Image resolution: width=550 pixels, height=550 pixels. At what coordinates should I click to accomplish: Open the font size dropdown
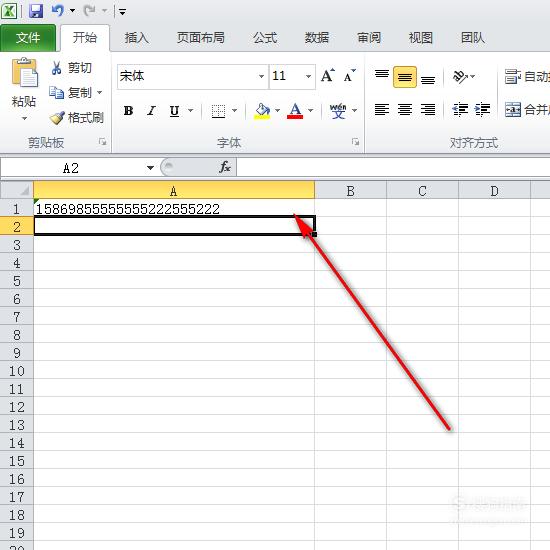[308, 76]
